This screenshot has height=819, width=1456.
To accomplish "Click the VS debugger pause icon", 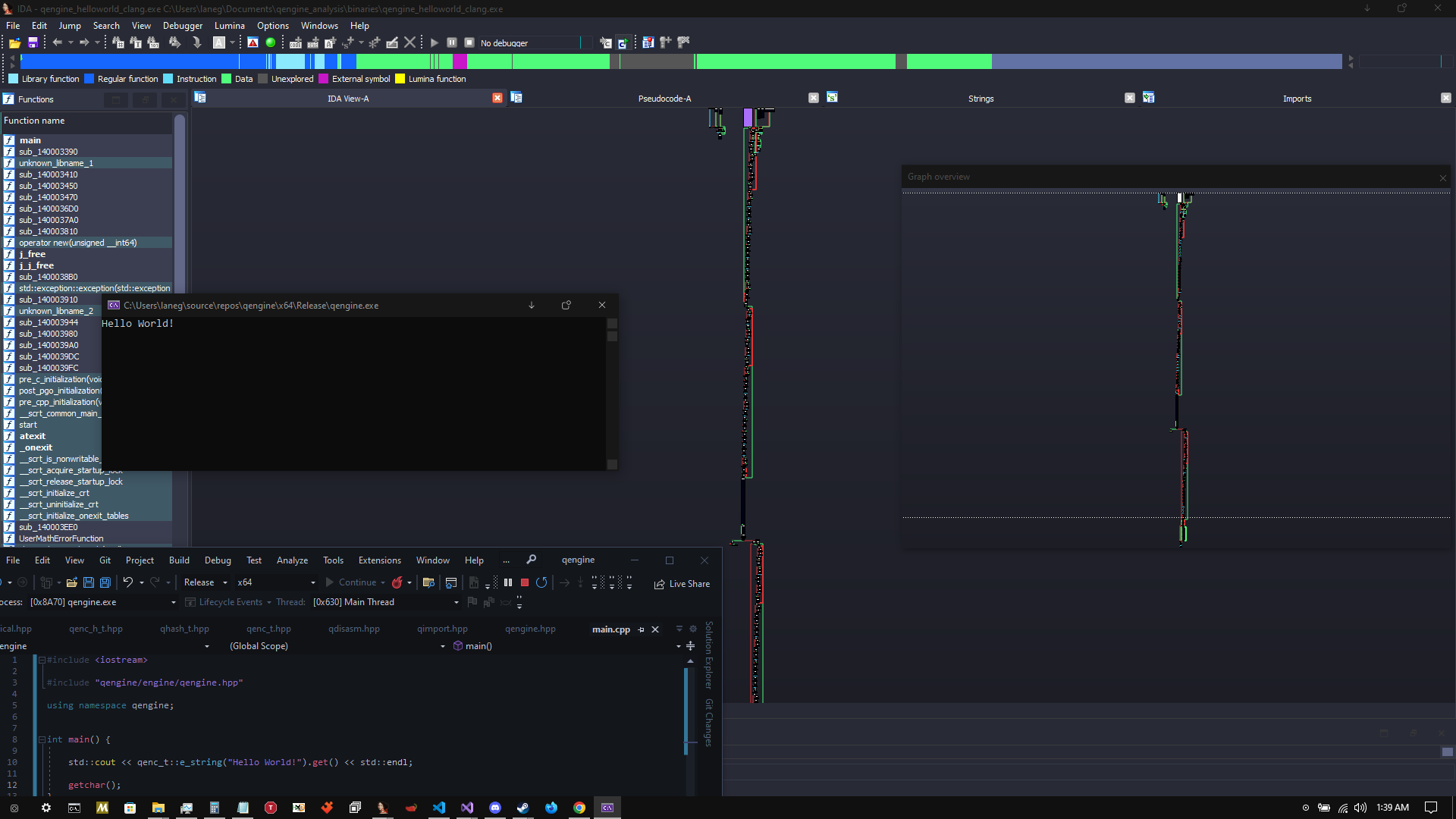I will pyautogui.click(x=508, y=583).
